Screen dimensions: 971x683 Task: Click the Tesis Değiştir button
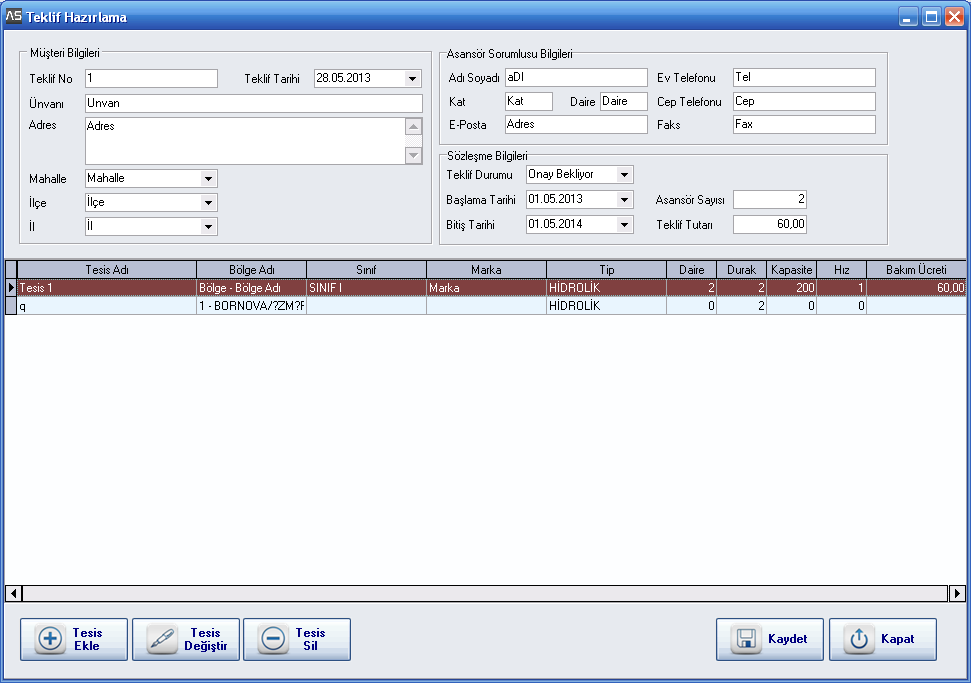(186, 639)
